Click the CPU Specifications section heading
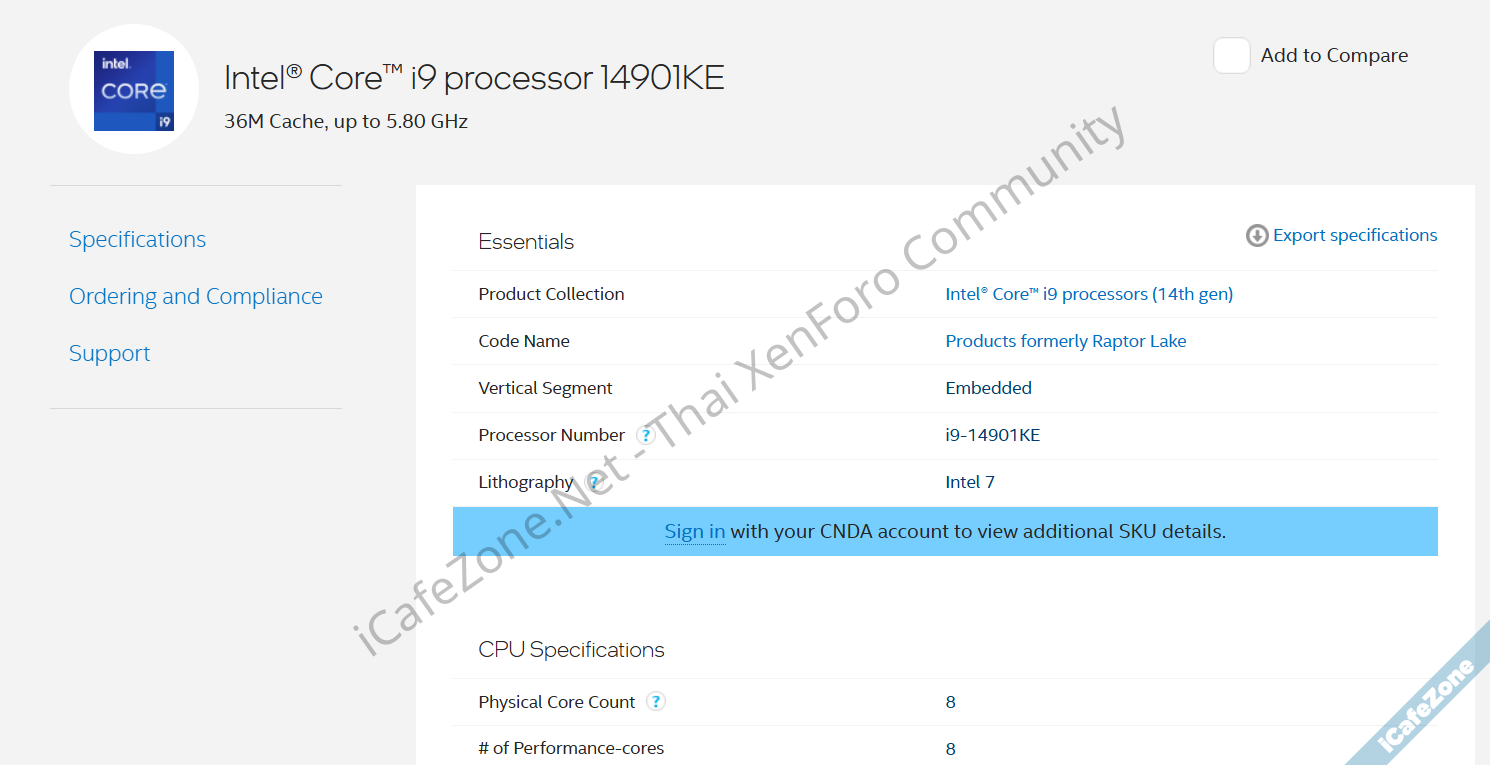 (571, 650)
